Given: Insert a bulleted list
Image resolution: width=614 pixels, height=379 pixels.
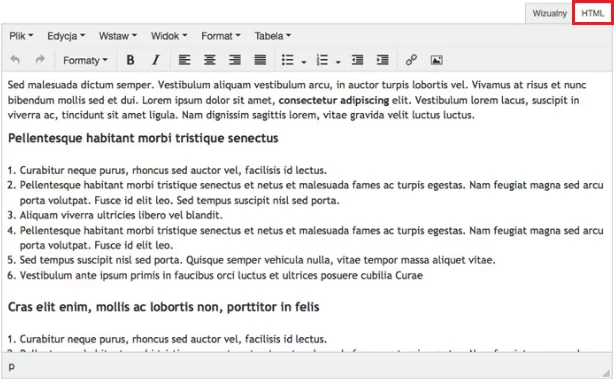Looking at the screenshot, I should click(287, 60).
